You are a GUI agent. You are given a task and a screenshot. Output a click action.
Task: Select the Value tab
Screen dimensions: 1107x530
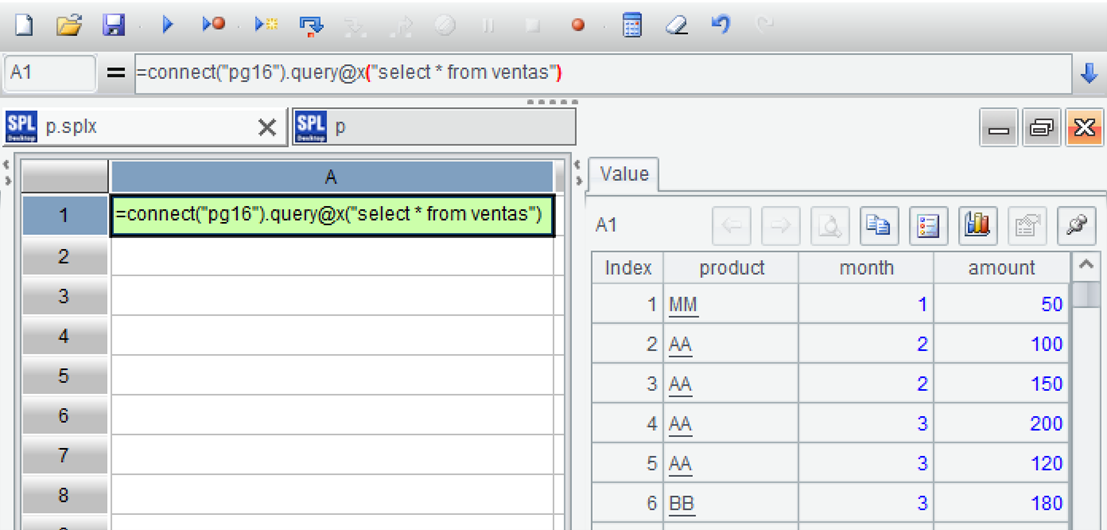[x=624, y=174]
